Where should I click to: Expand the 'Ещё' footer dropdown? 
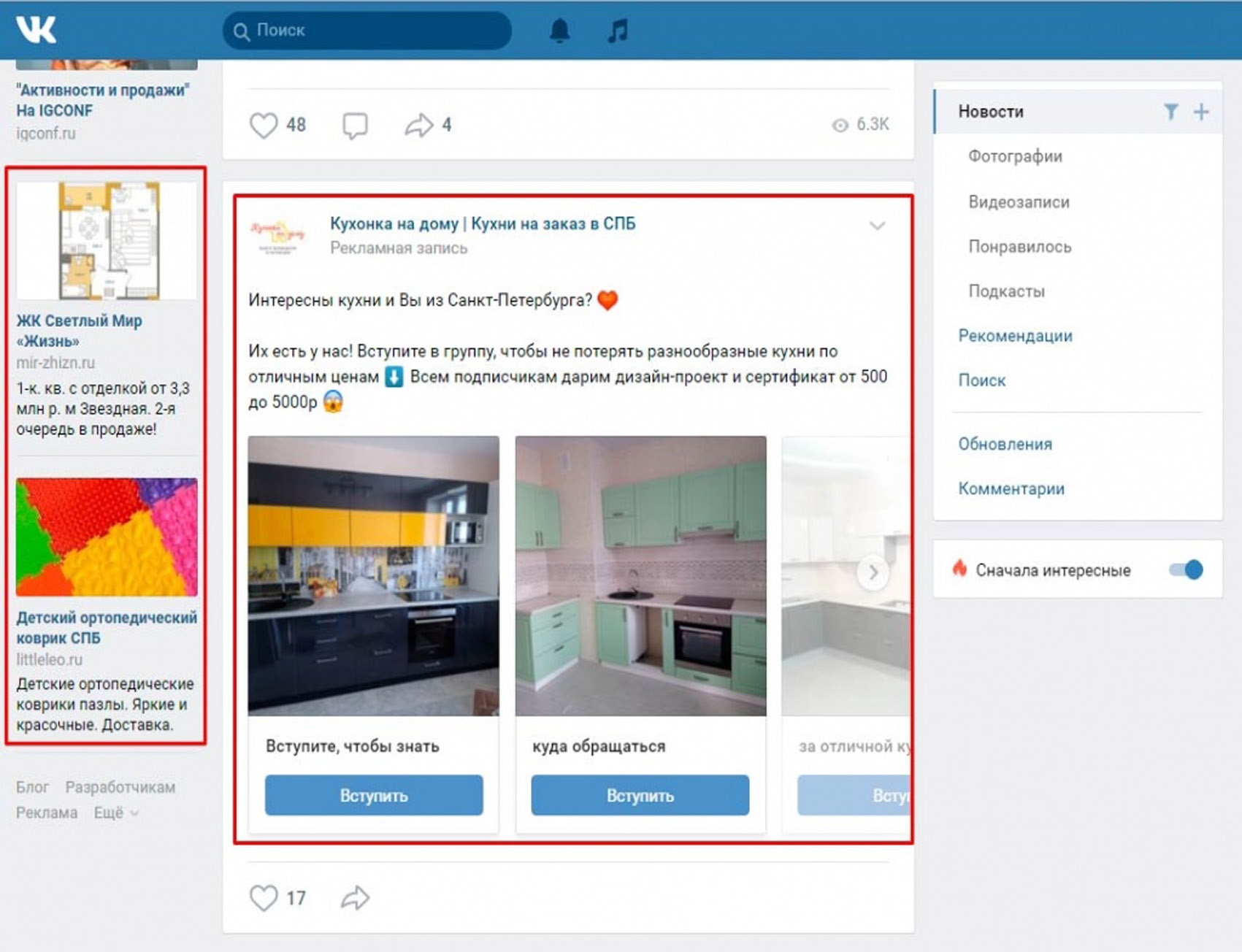115,813
